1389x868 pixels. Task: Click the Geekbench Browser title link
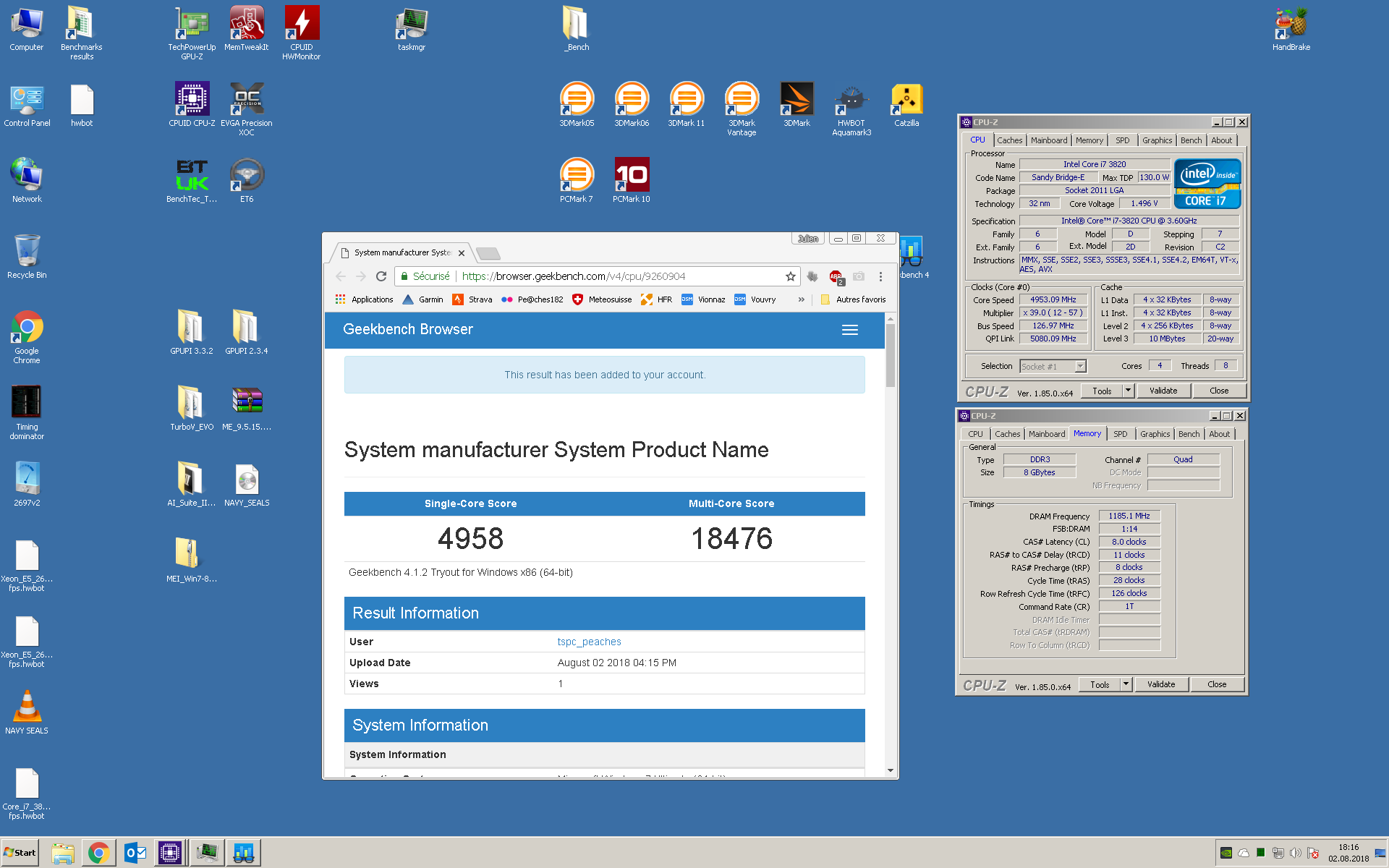pos(408,329)
